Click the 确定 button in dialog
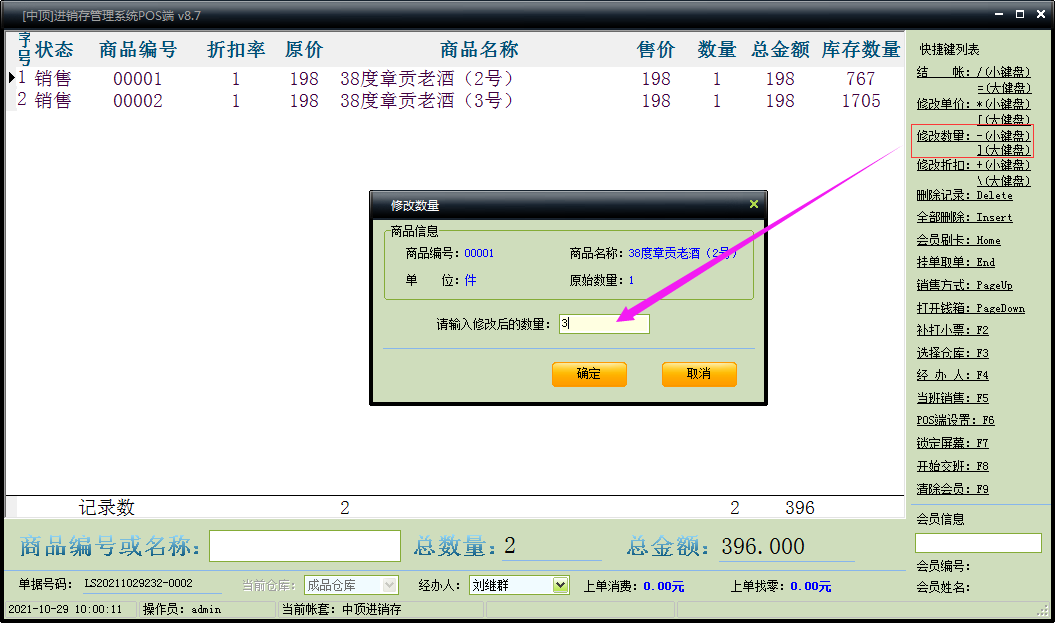 point(589,374)
